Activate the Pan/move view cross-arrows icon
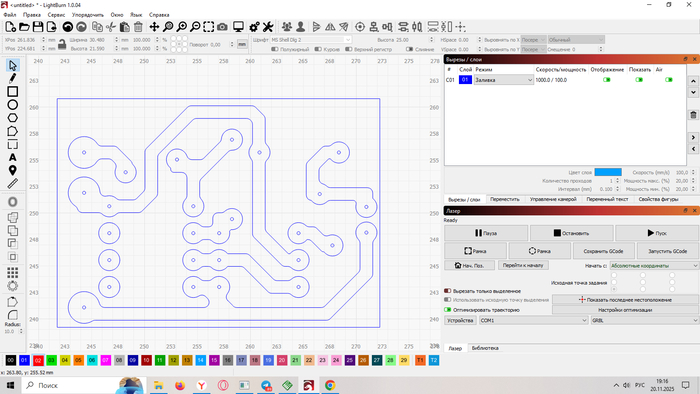Image resolution: width=700 pixels, height=394 pixels. pyautogui.click(x=154, y=27)
